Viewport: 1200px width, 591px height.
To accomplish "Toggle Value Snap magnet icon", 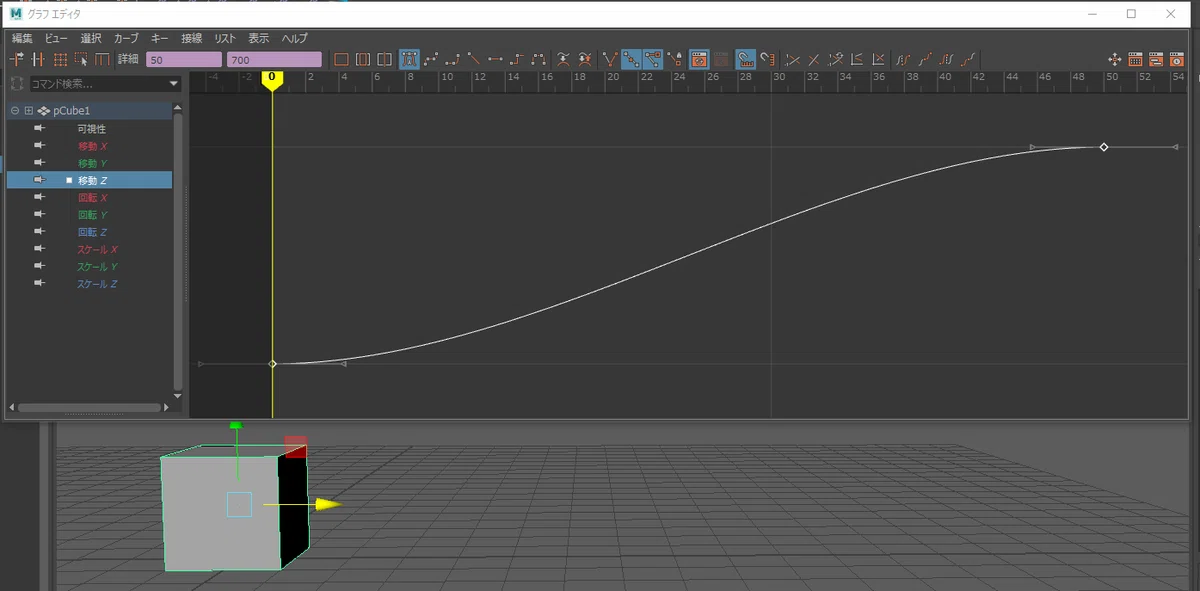I will (x=768, y=59).
